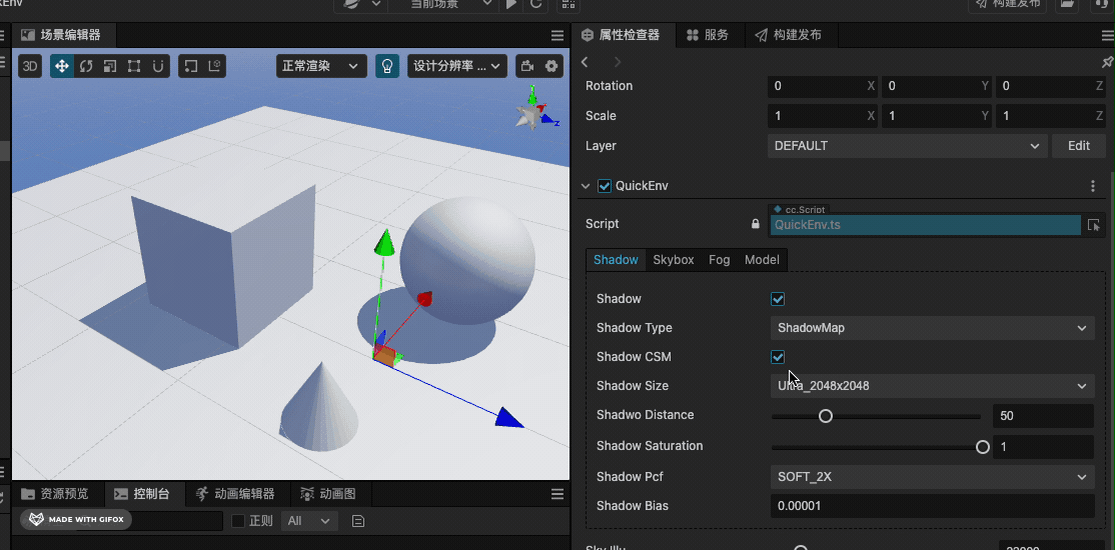Activate the magnet snap tool
Image resolution: width=1115 pixels, height=550 pixels.
coord(158,66)
